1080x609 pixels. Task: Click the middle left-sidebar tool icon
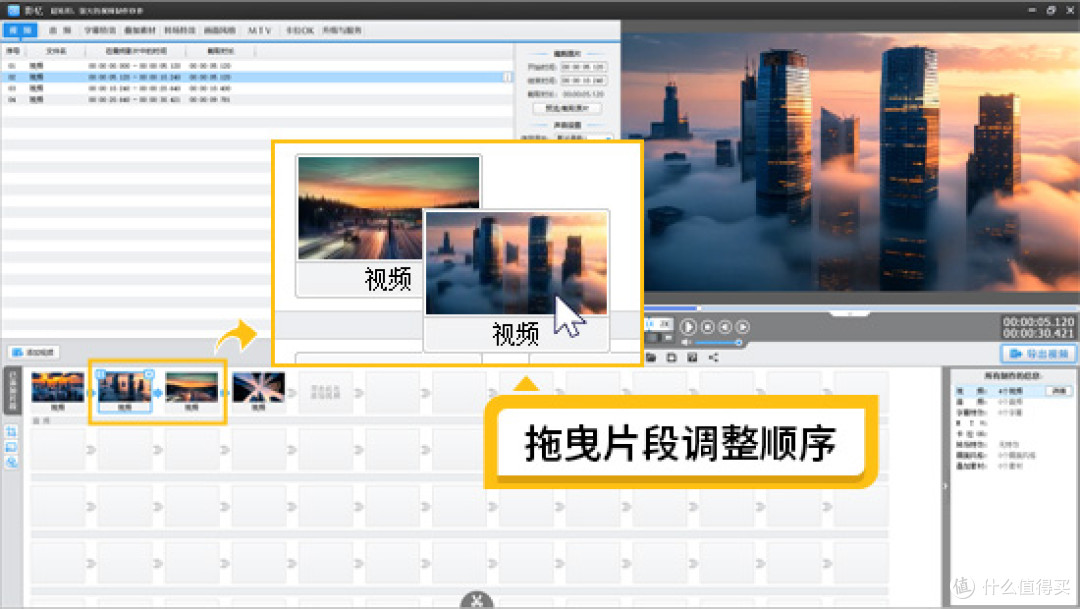click(x=12, y=447)
